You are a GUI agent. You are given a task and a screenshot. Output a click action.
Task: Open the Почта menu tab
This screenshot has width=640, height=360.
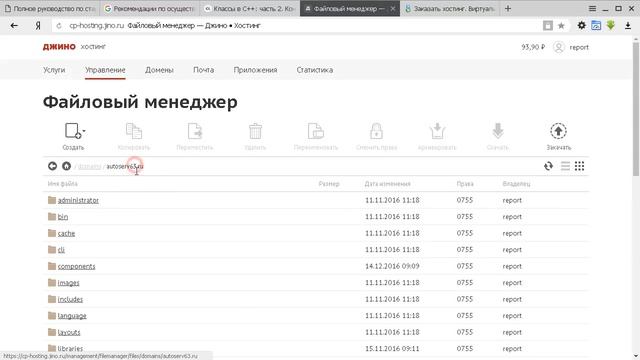203,70
